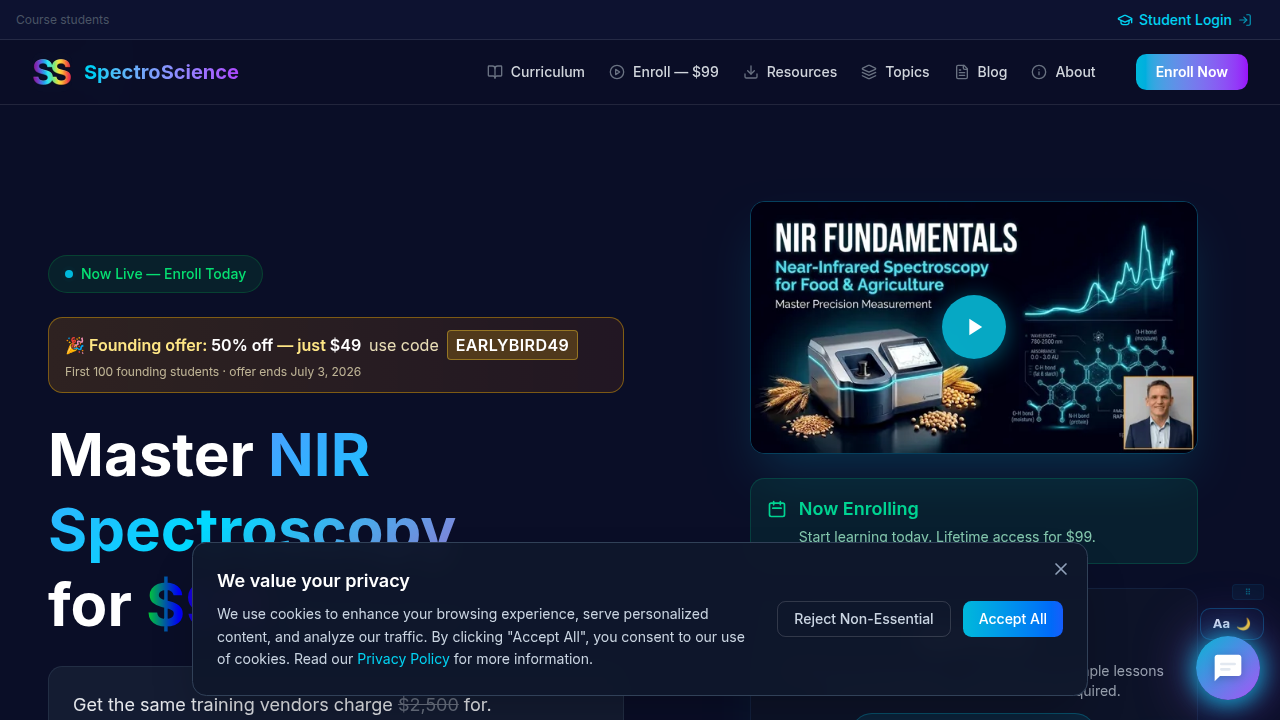Click the struck-through $2,500 price

pos(428,705)
